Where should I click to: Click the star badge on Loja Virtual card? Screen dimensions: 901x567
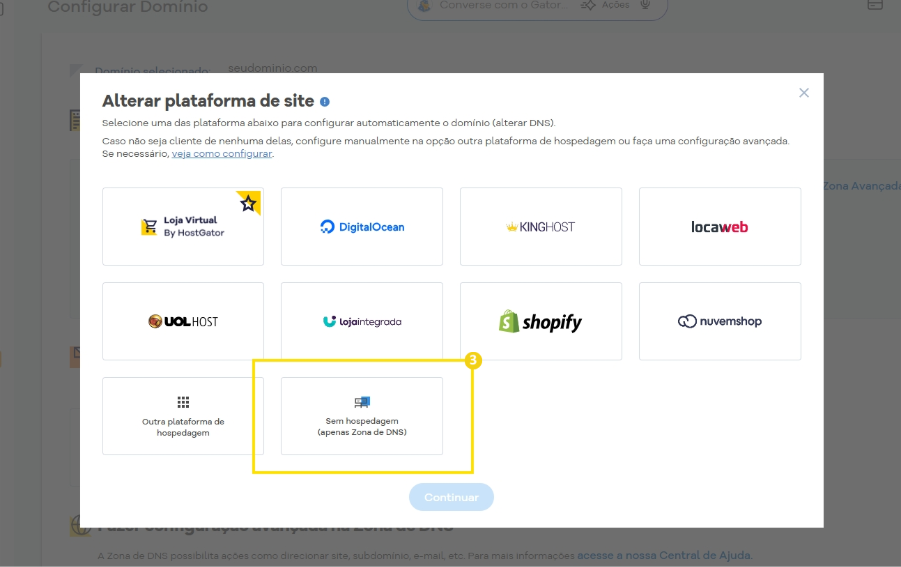[x=249, y=203]
